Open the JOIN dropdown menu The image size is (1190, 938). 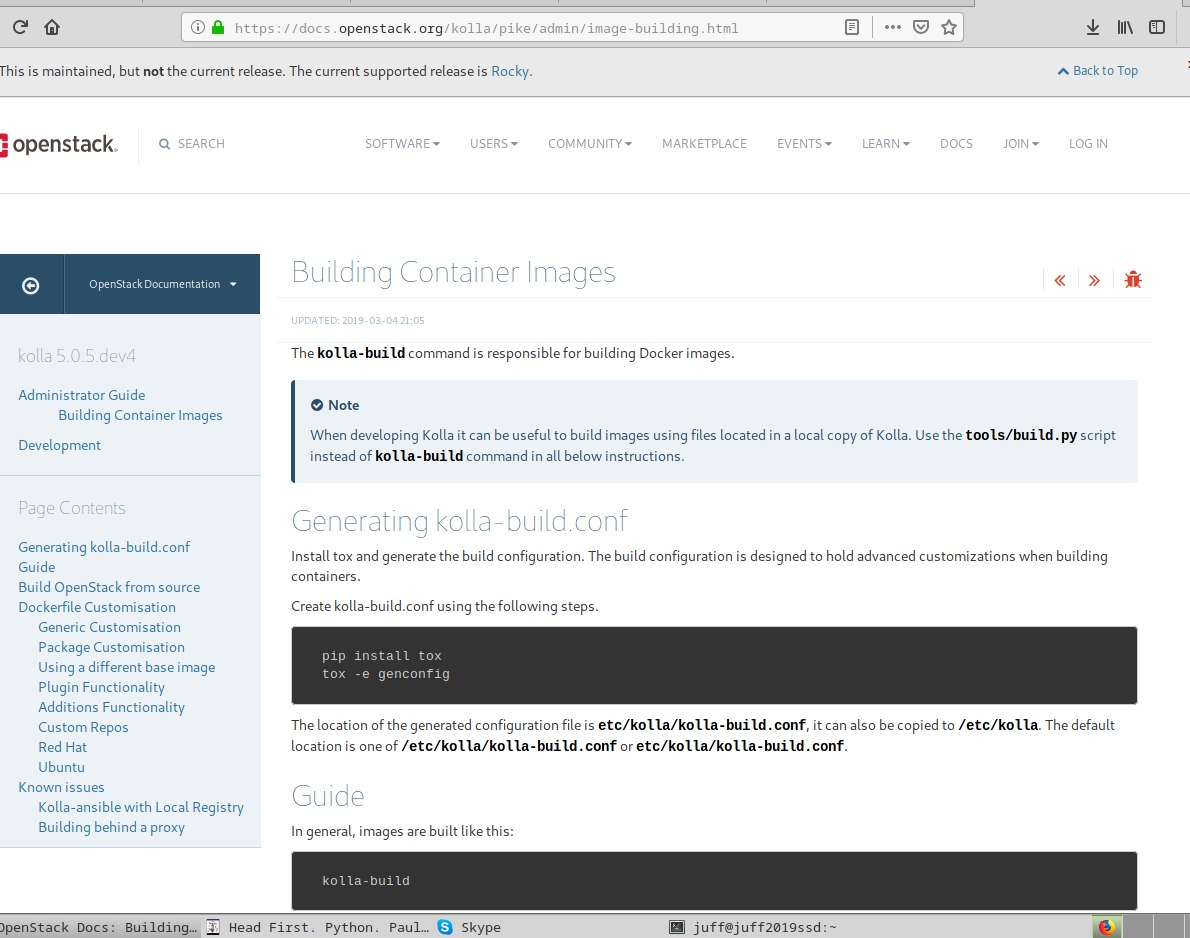(1020, 143)
